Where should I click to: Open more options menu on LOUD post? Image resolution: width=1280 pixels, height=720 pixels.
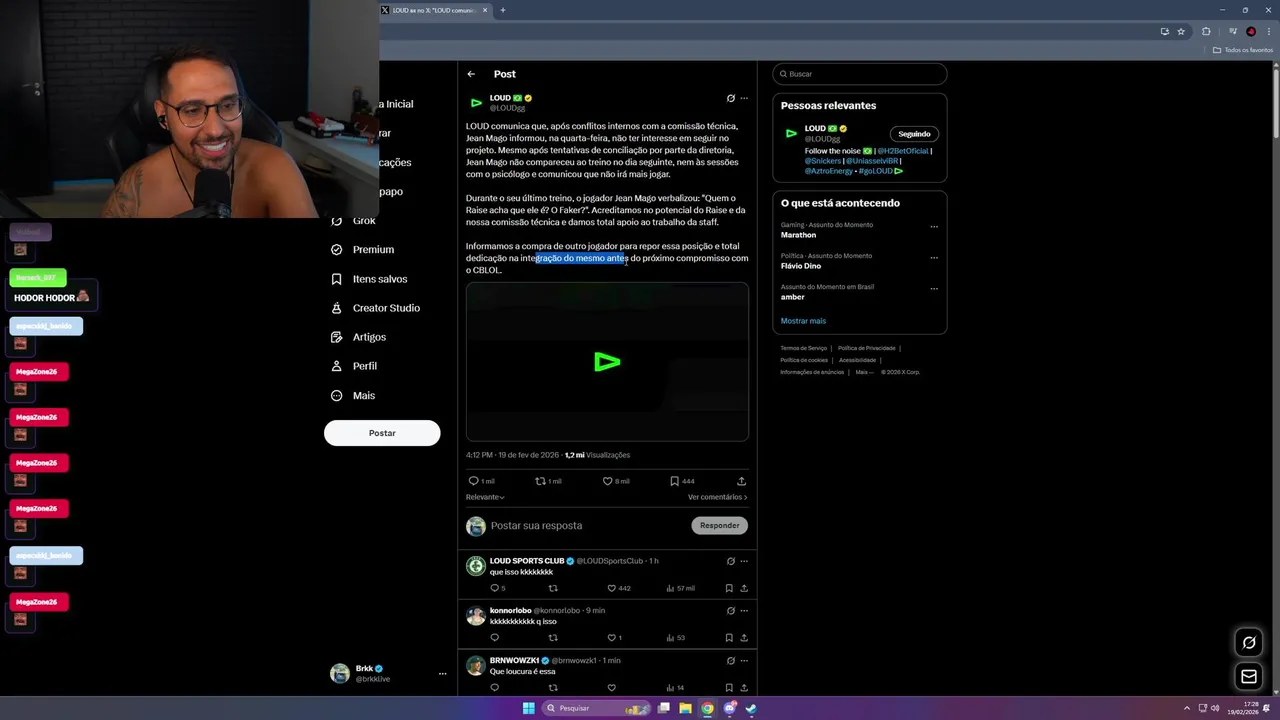[x=743, y=98]
